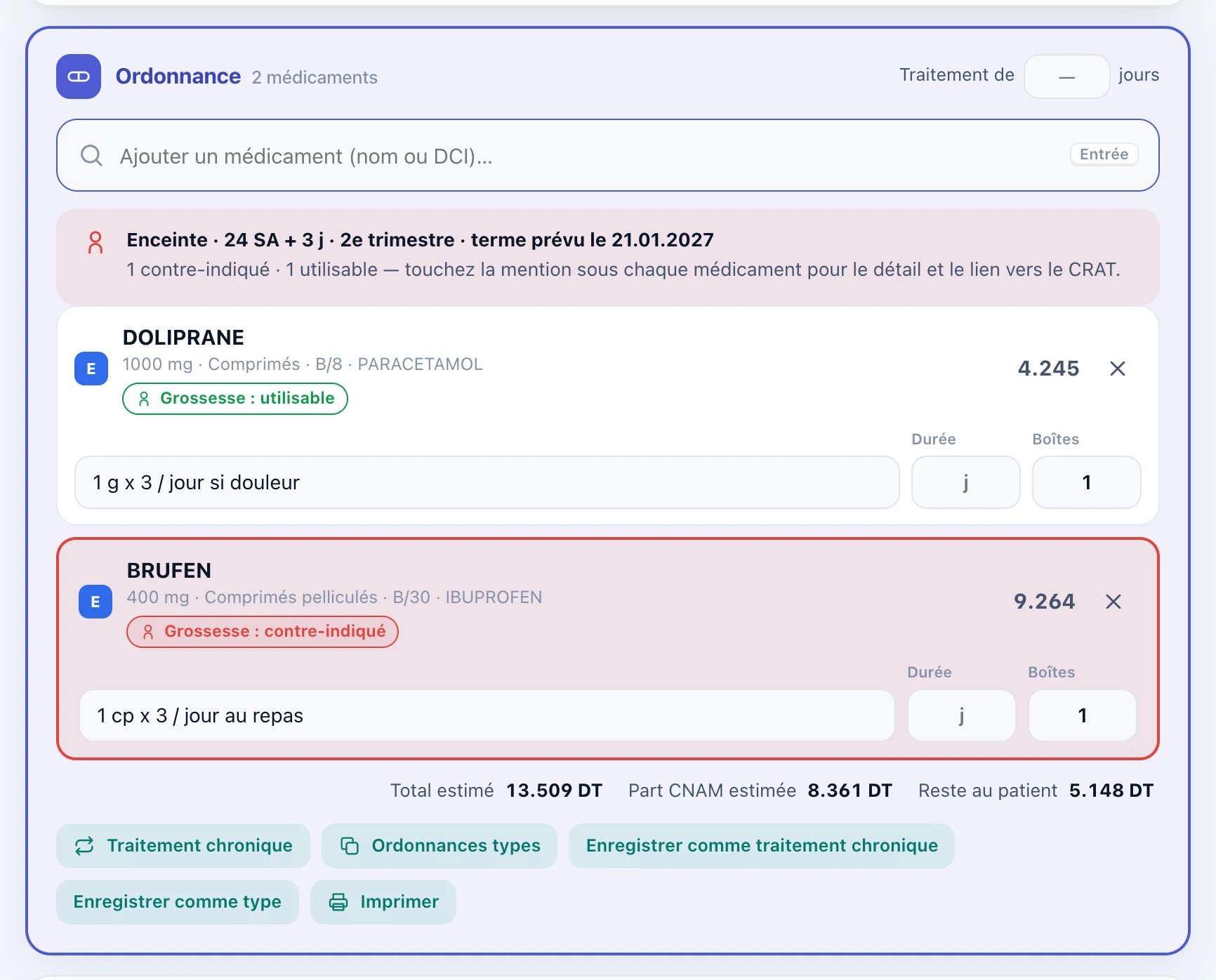Click the search magnifier icon

tap(91, 155)
